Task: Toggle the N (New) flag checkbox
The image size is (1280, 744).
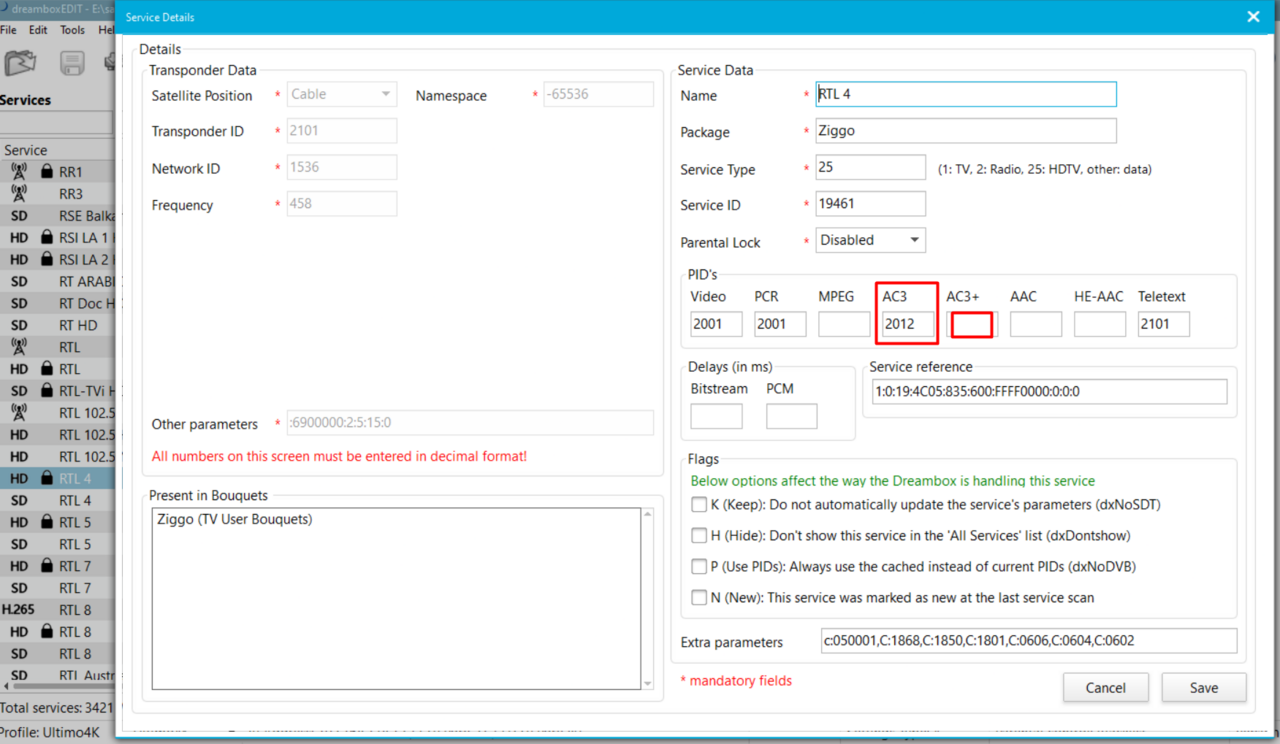Action: coord(699,598)
